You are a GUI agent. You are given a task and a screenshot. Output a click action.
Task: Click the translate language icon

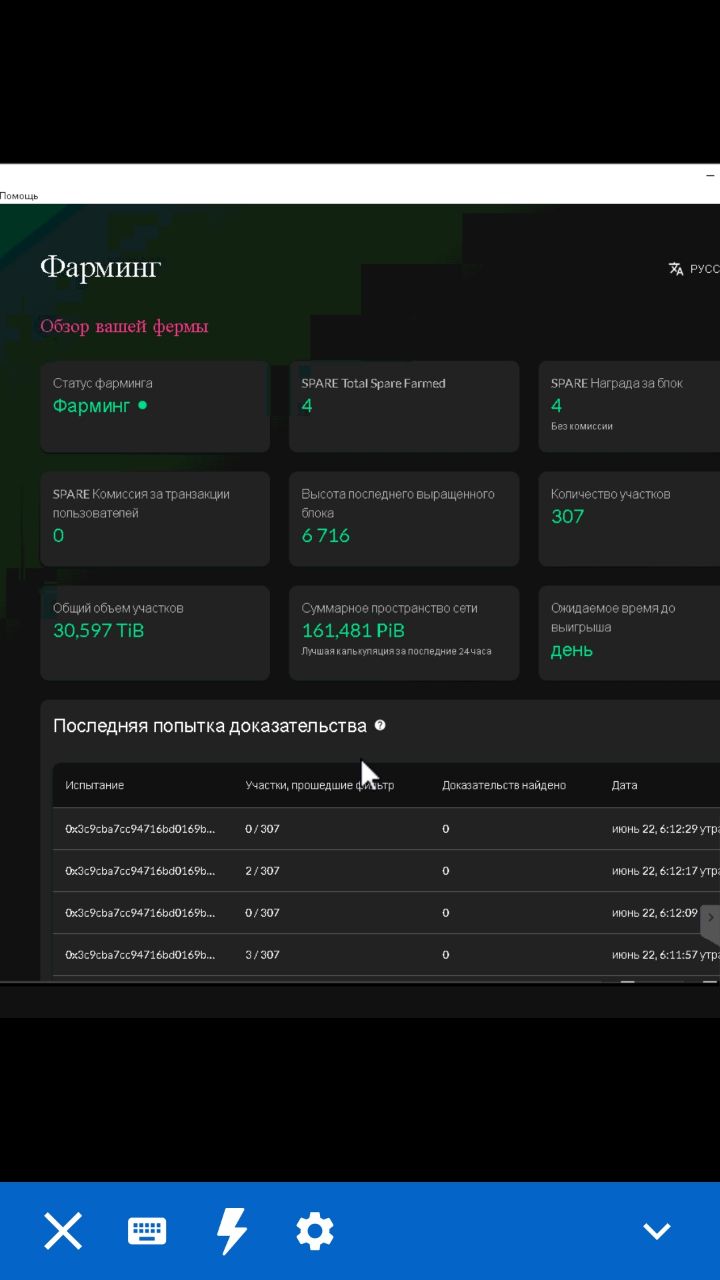[676, 269]
